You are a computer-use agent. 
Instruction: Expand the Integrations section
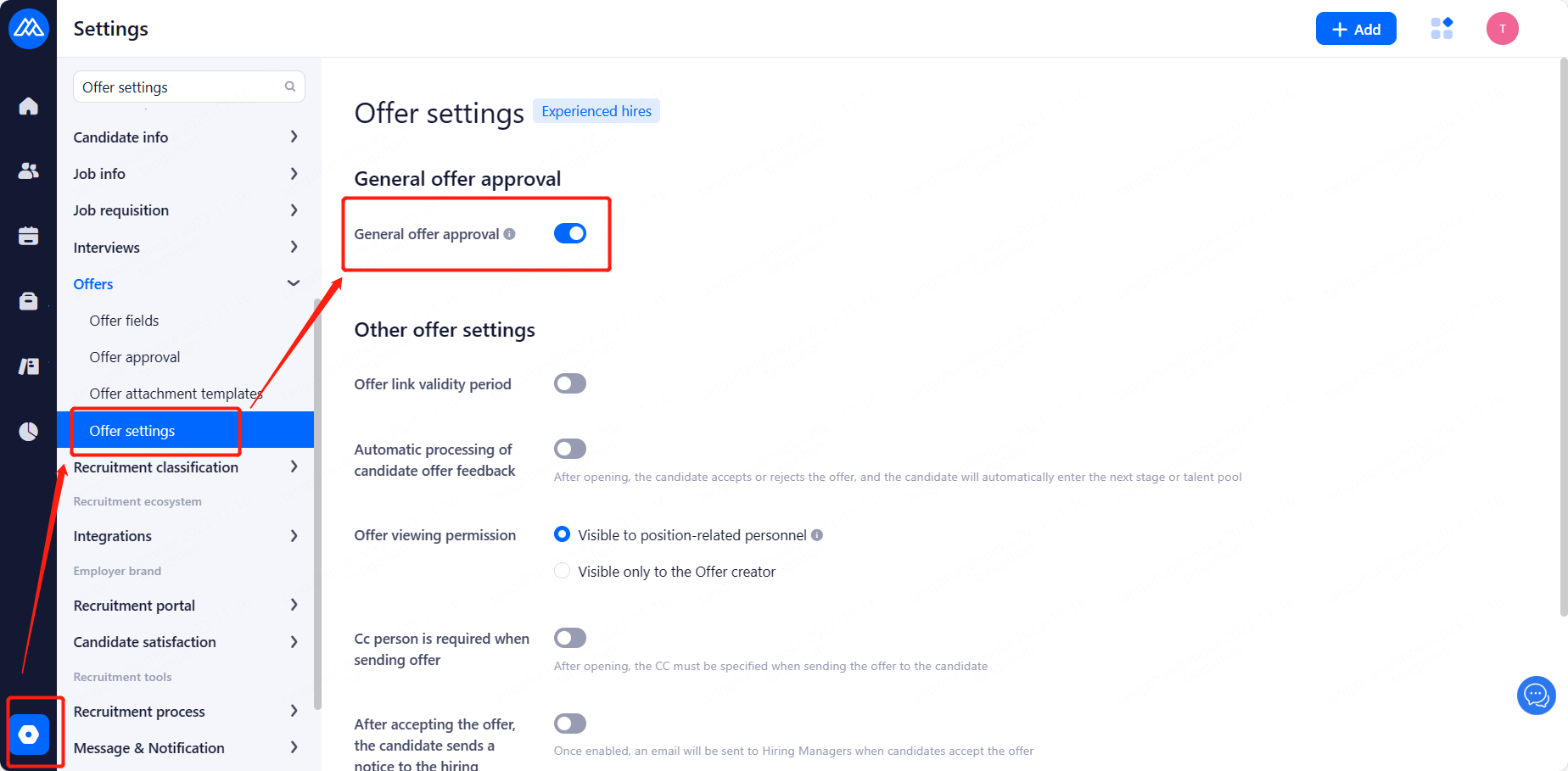(x=186, y=536)
